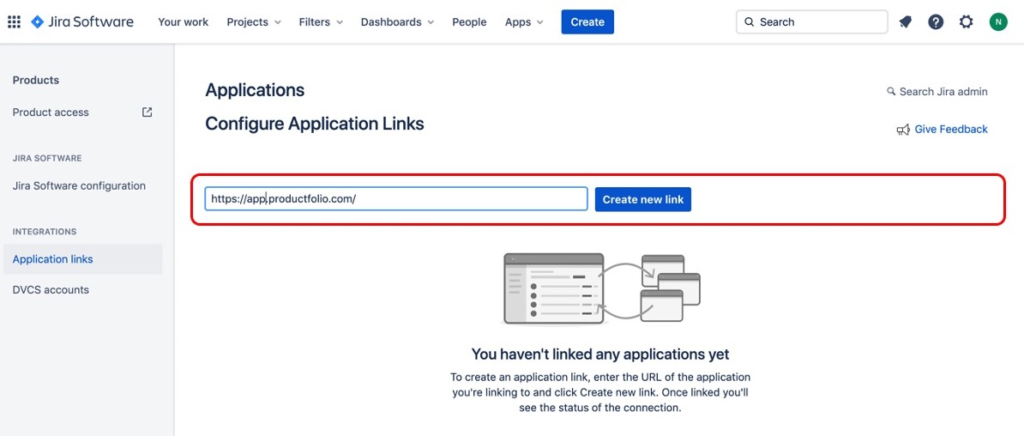Focus the application URL input field
Viewport: 1024px width, 436px height.
tap(396, 199)
